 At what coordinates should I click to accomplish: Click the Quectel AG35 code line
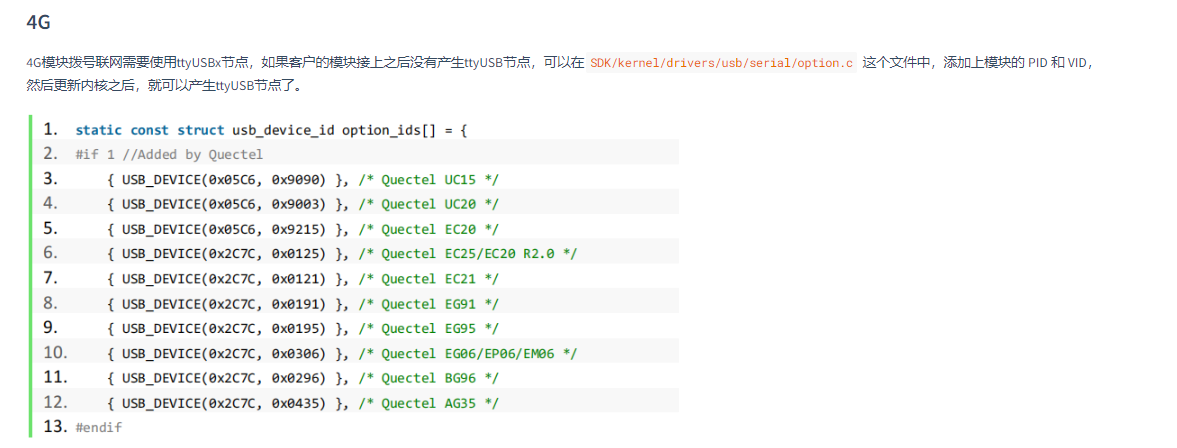[300, 403]
